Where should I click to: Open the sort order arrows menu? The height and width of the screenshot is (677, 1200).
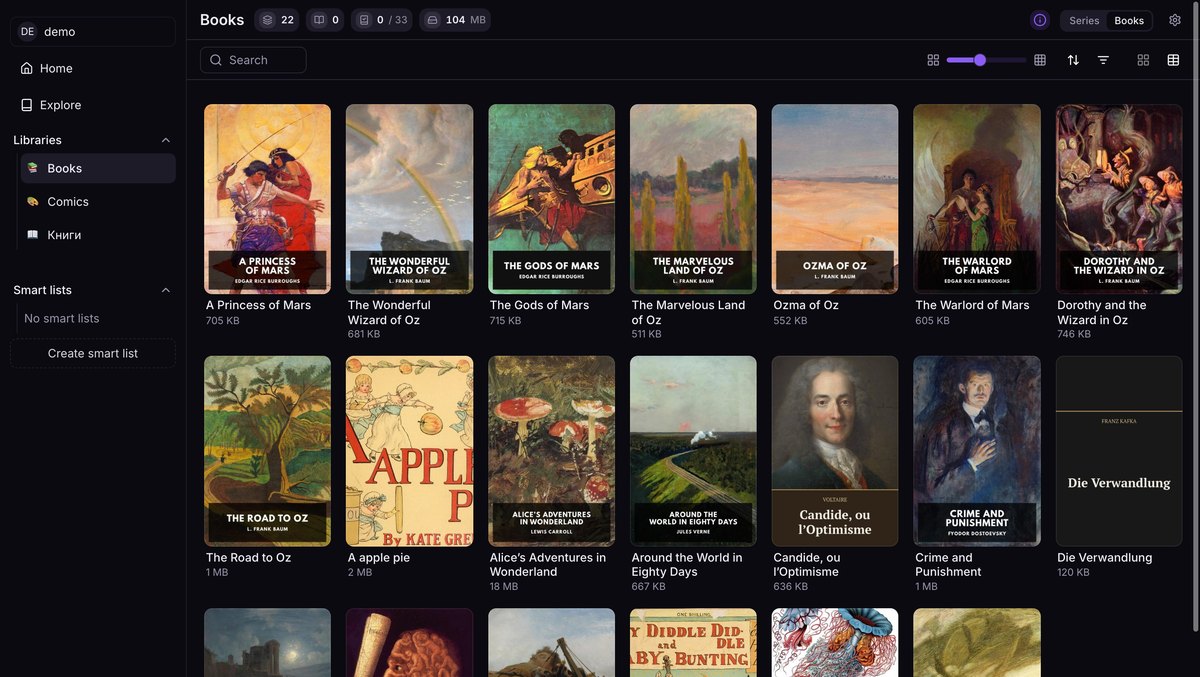pyautogui.click(x=1073, y=60)
